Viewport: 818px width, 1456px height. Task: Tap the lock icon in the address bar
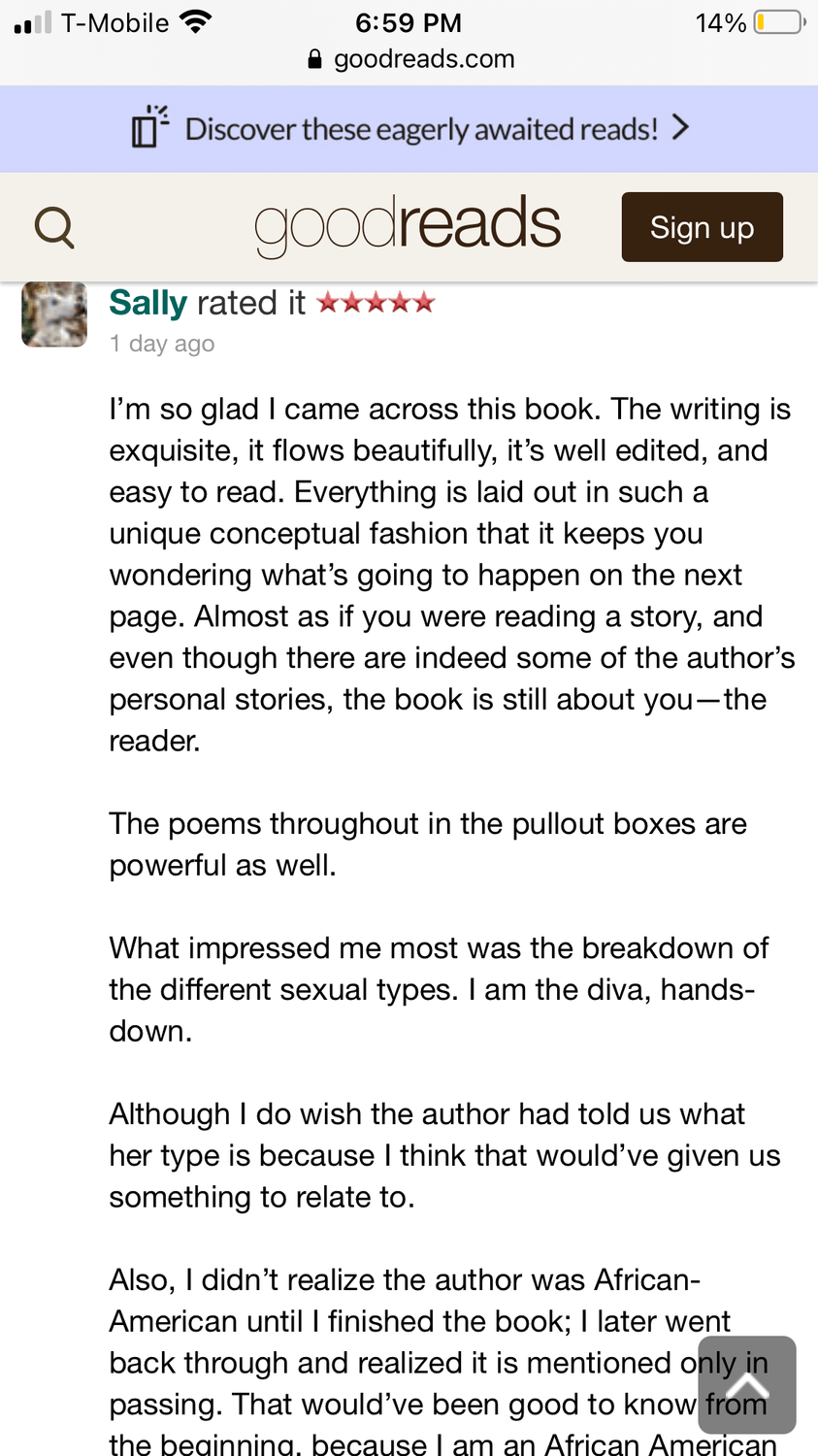tap(314, 59)
